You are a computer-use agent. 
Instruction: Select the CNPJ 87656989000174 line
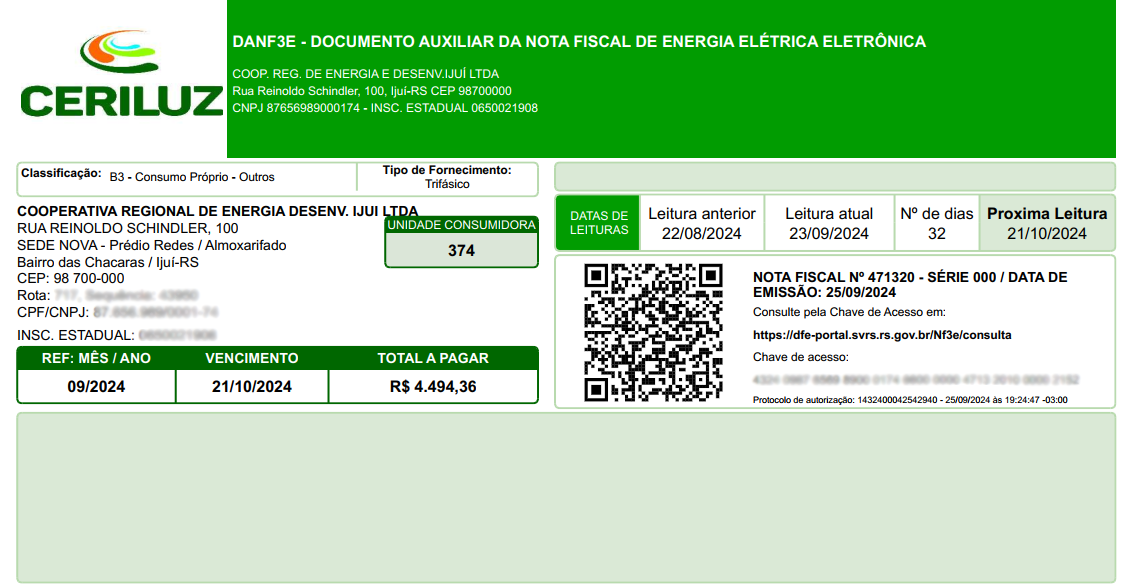pyautogui.click(x=386, y=108)
